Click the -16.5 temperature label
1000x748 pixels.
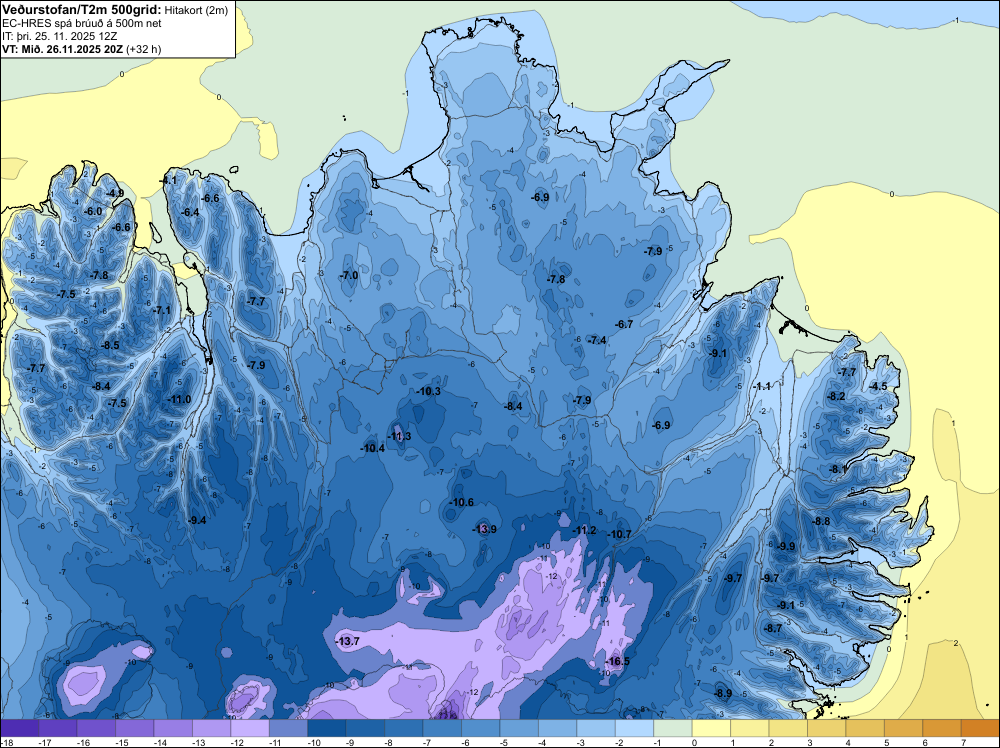point(617,661)
